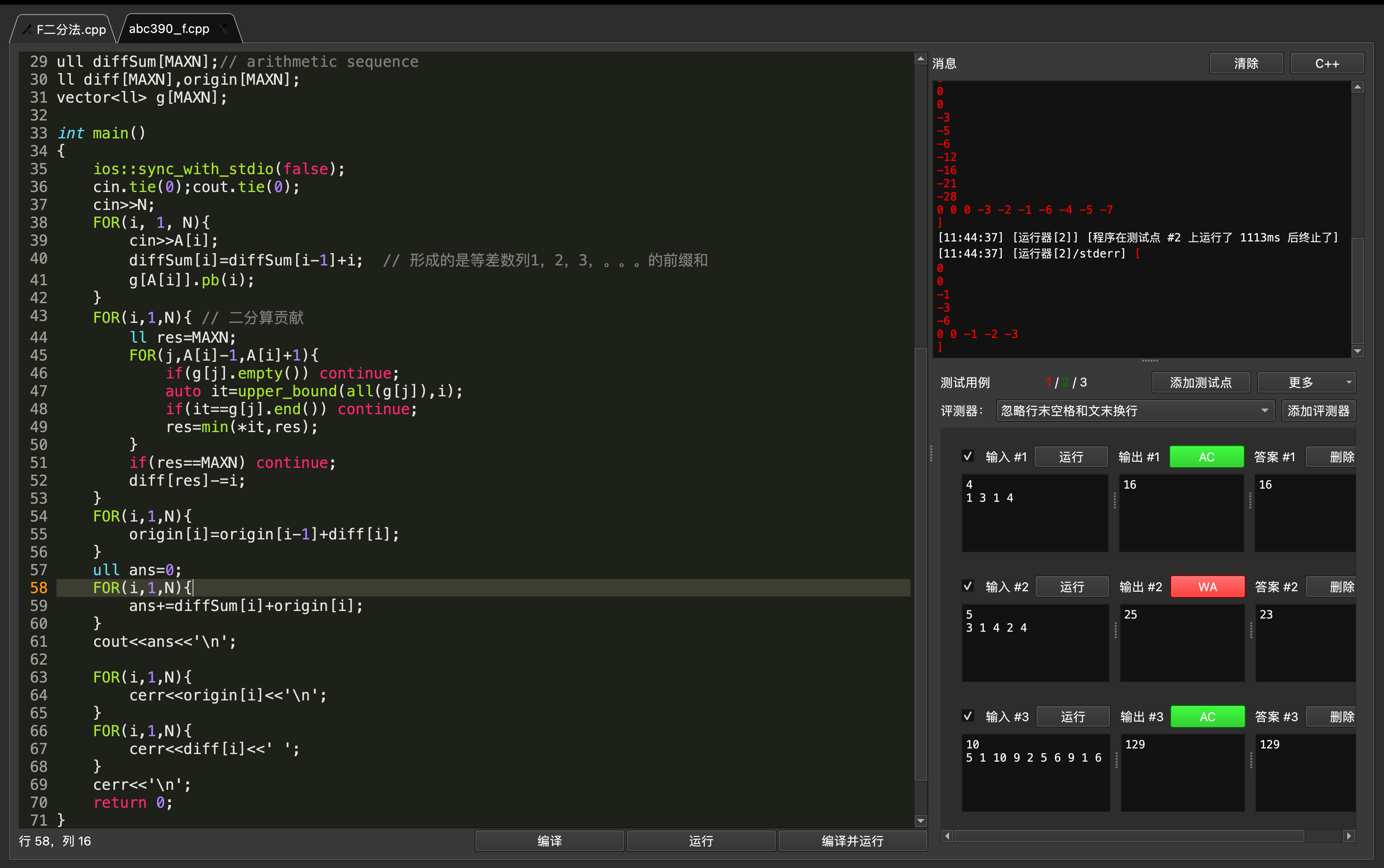Click message panel scroll-down arrow
The image size is (1384, 868).
tap(1357, 350)
